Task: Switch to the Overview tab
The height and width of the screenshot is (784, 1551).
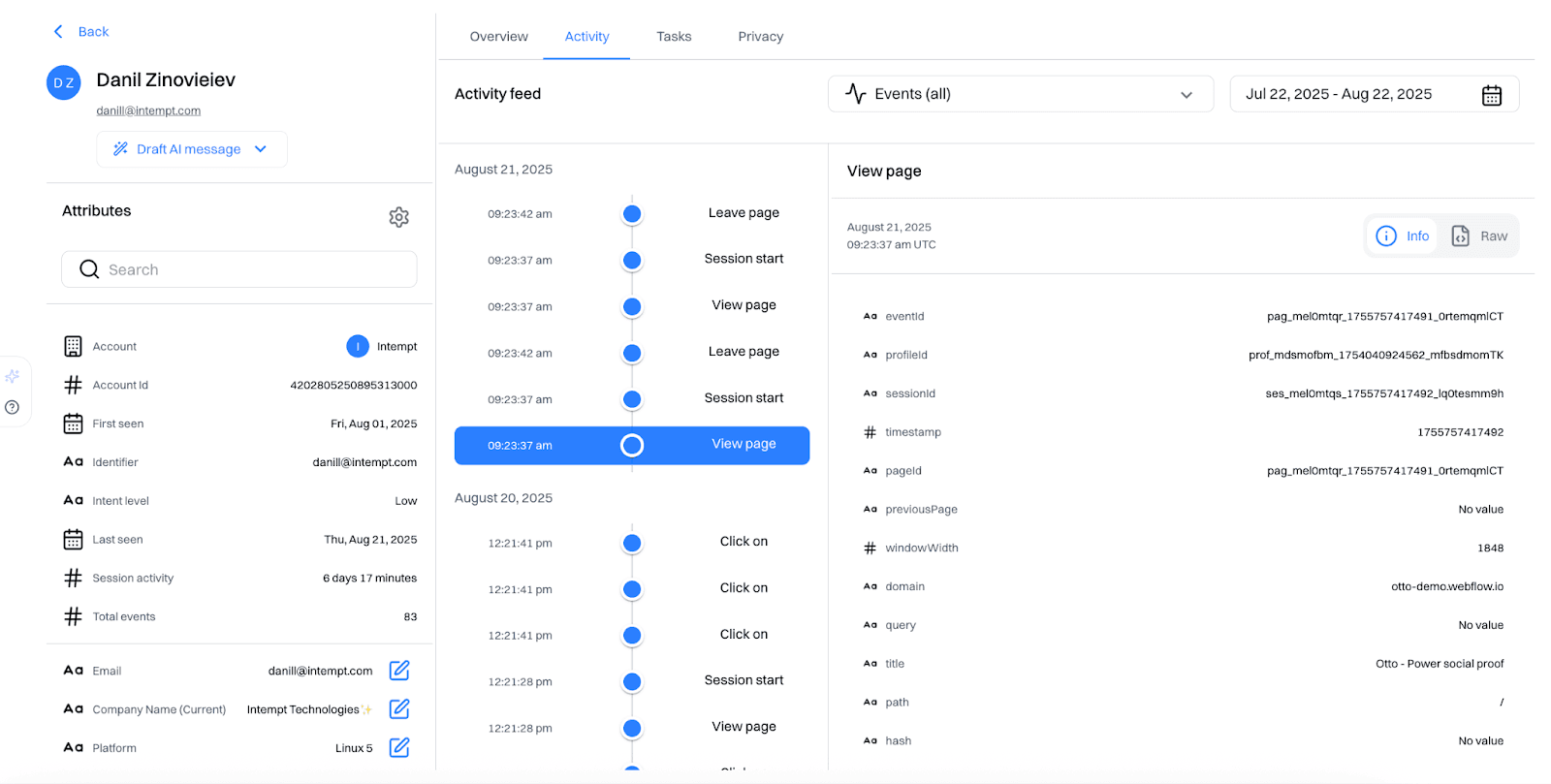Action: [x=498, y=37]
